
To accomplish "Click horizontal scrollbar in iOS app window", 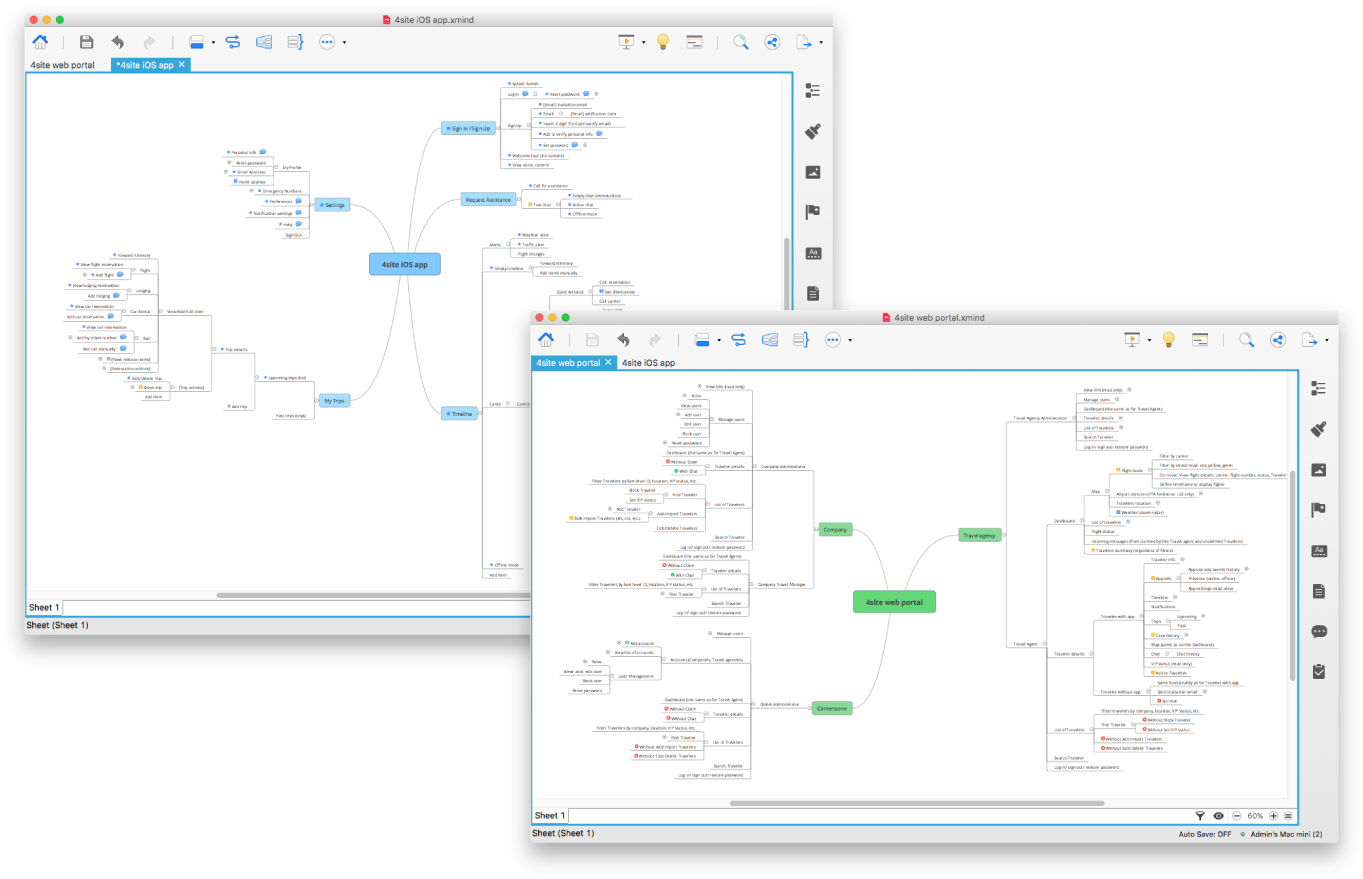I will [373, 595].
